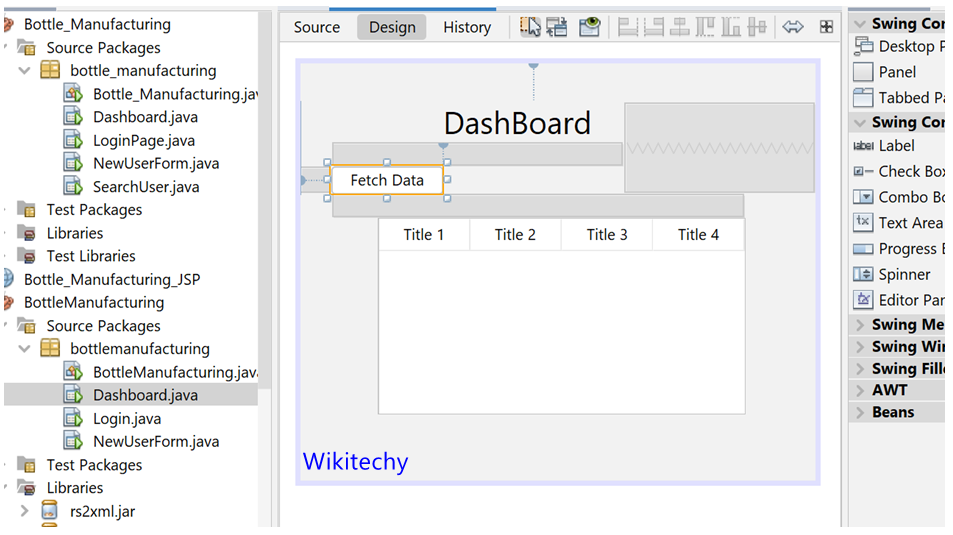
Task: Activate Selection Mode tool in designer toolbar
Action: click(530, 27)
